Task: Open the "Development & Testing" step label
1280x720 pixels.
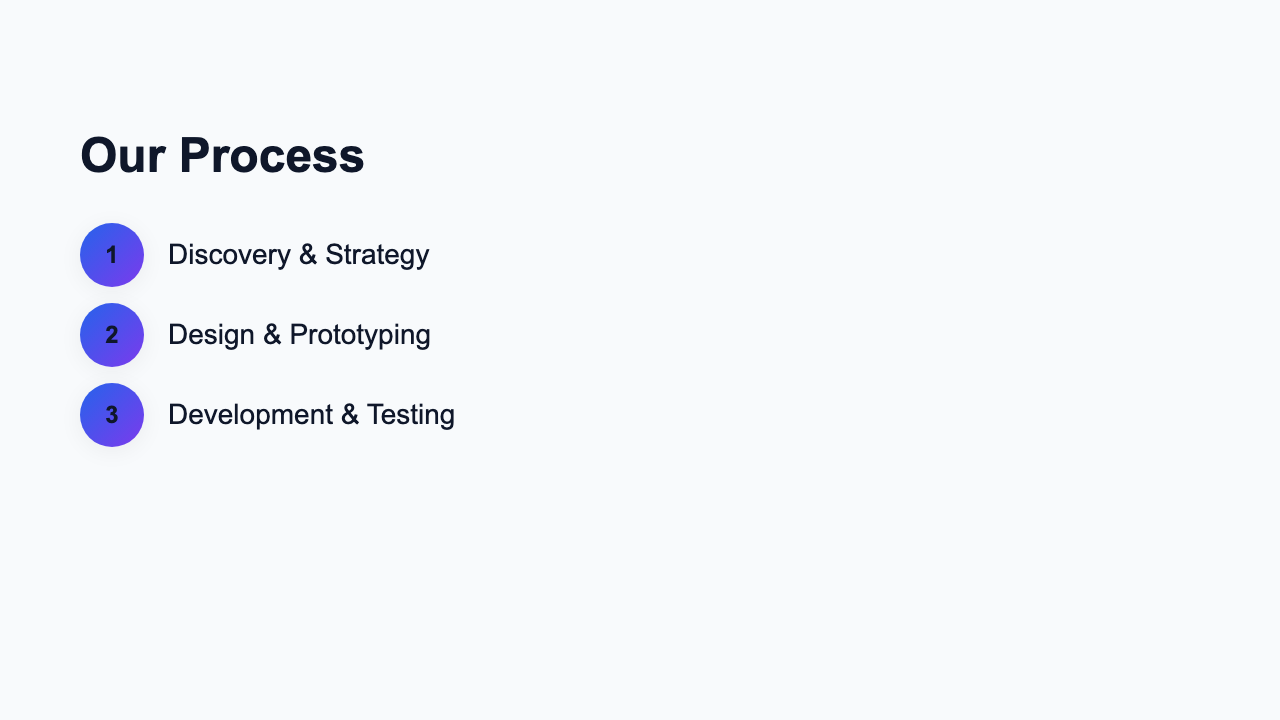Action: [311, 415]
